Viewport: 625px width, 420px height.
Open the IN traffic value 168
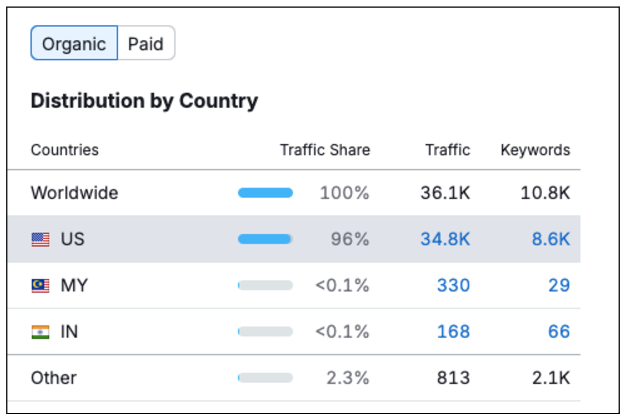click(453, 331)
